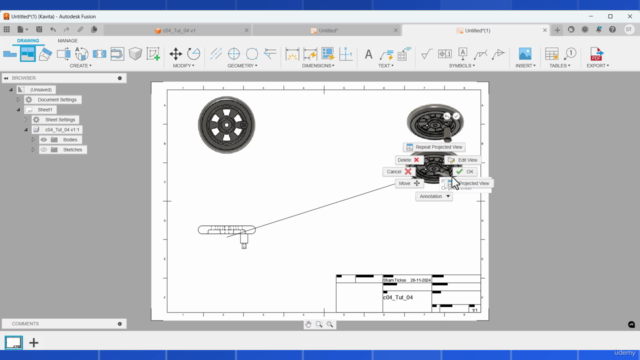
Task: Choose Repeat Projected View in marking menu
Action: tap(435, 147)
